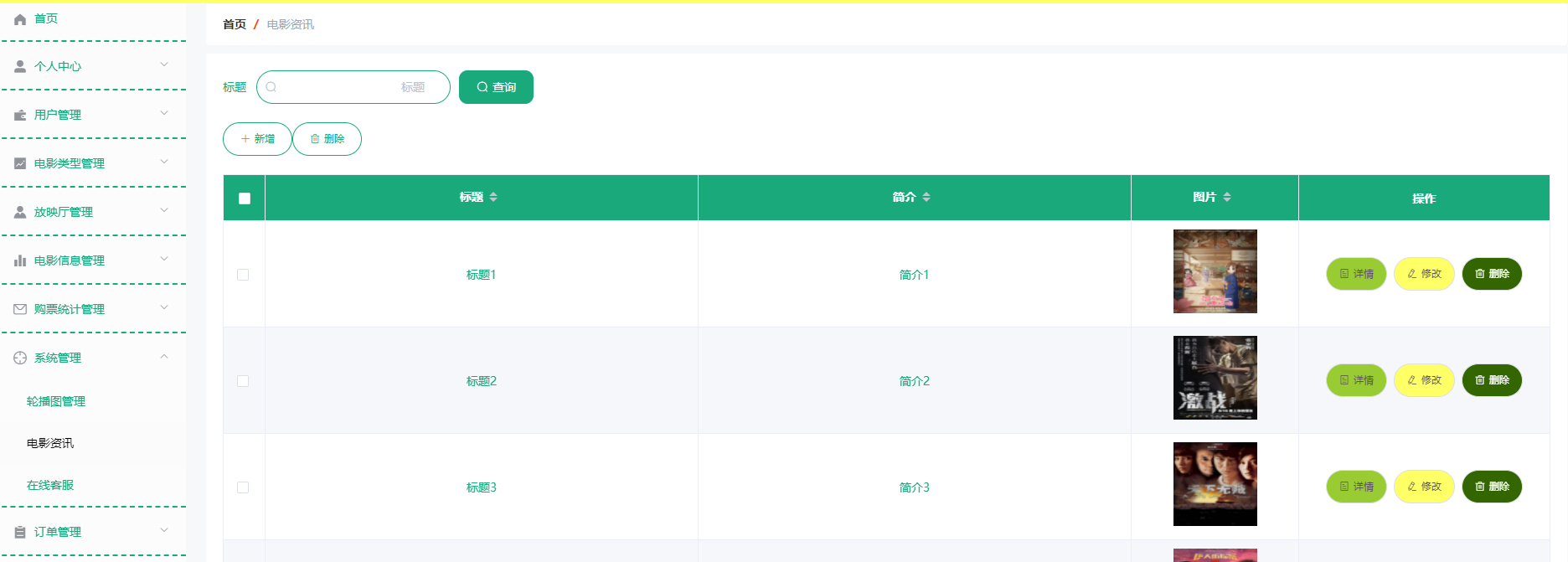Open 电影信息管理 via its chart icon
Viewport: 1568px width, 562px height.
18,260
